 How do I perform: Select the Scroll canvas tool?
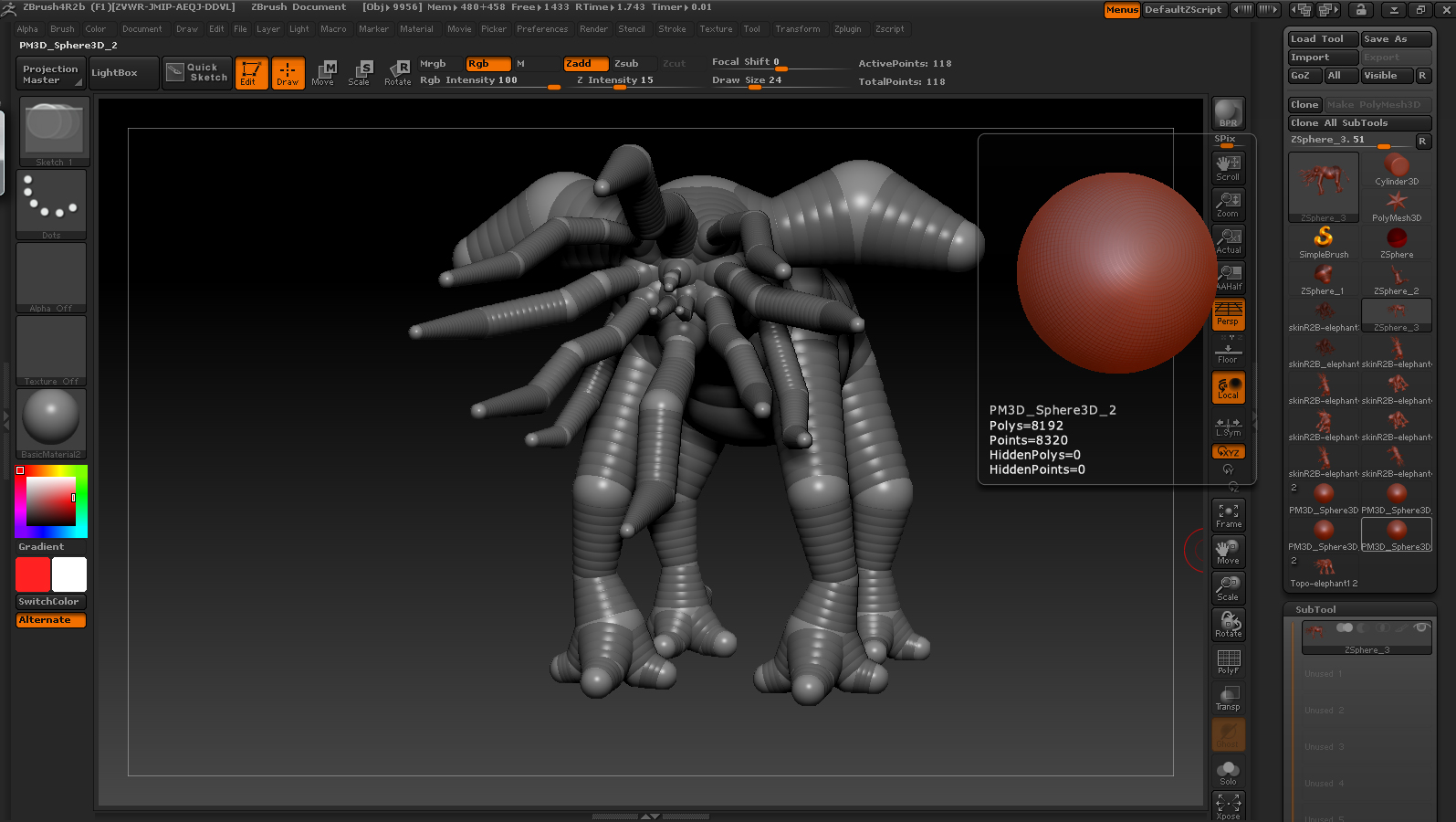click(x=1229, y=167)
